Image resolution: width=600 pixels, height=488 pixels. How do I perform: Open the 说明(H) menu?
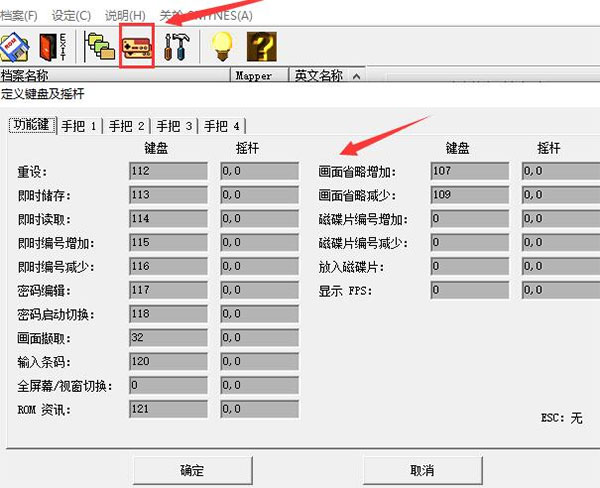coord(125,15)
